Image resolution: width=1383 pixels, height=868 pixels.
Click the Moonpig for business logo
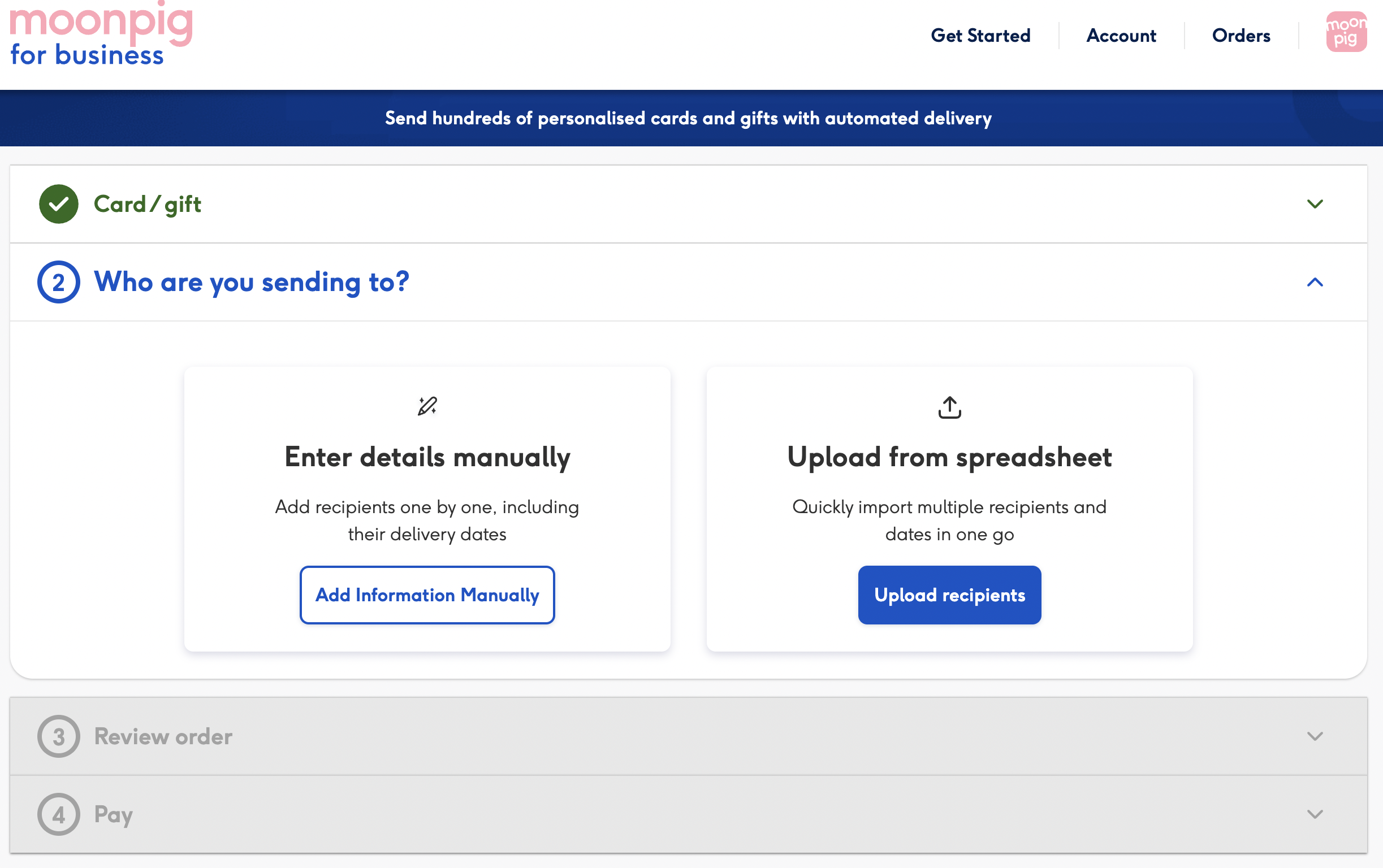[x=101, y=34]
